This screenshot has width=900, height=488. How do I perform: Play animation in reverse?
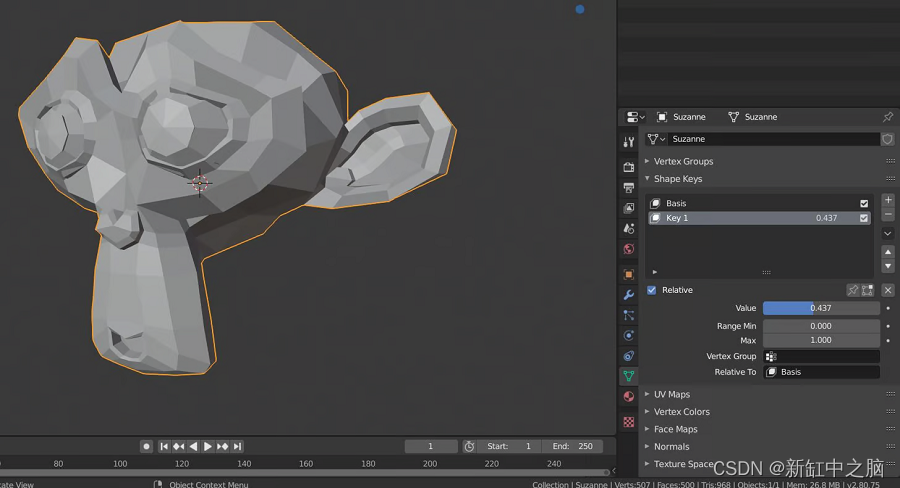tap(193, 446)
